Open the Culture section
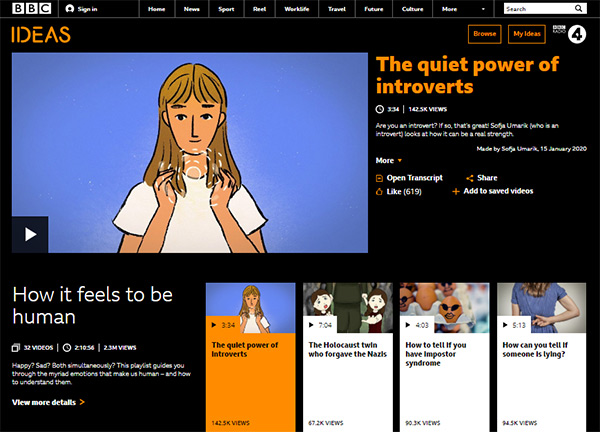The width and height of the screenshot is (600, 432). (412, 9)
